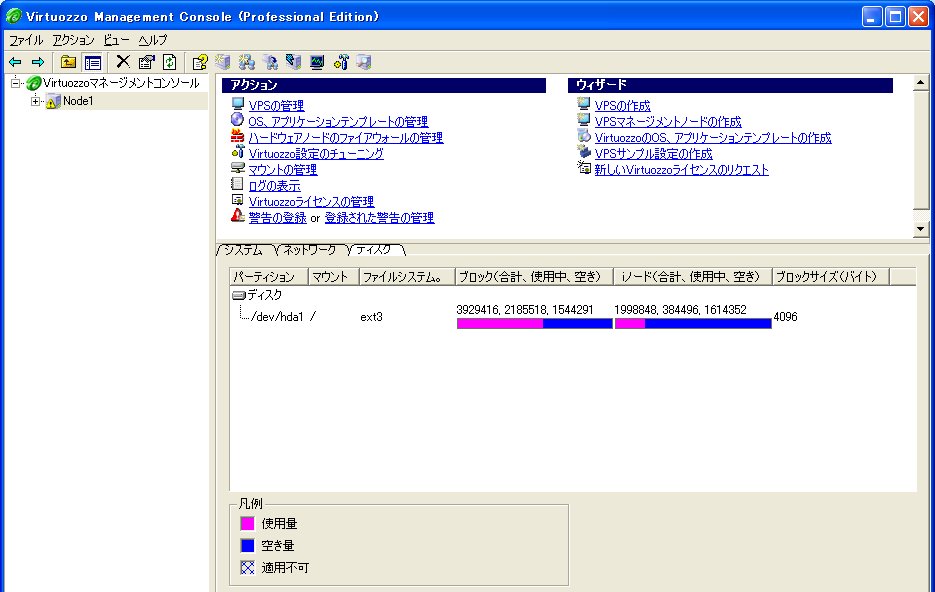Image resolution: width=935 pixels, height=592 pixels.
Task: Sort by the ファイルシステム column header
Action: pyautogui.click(x=407, y=277)
